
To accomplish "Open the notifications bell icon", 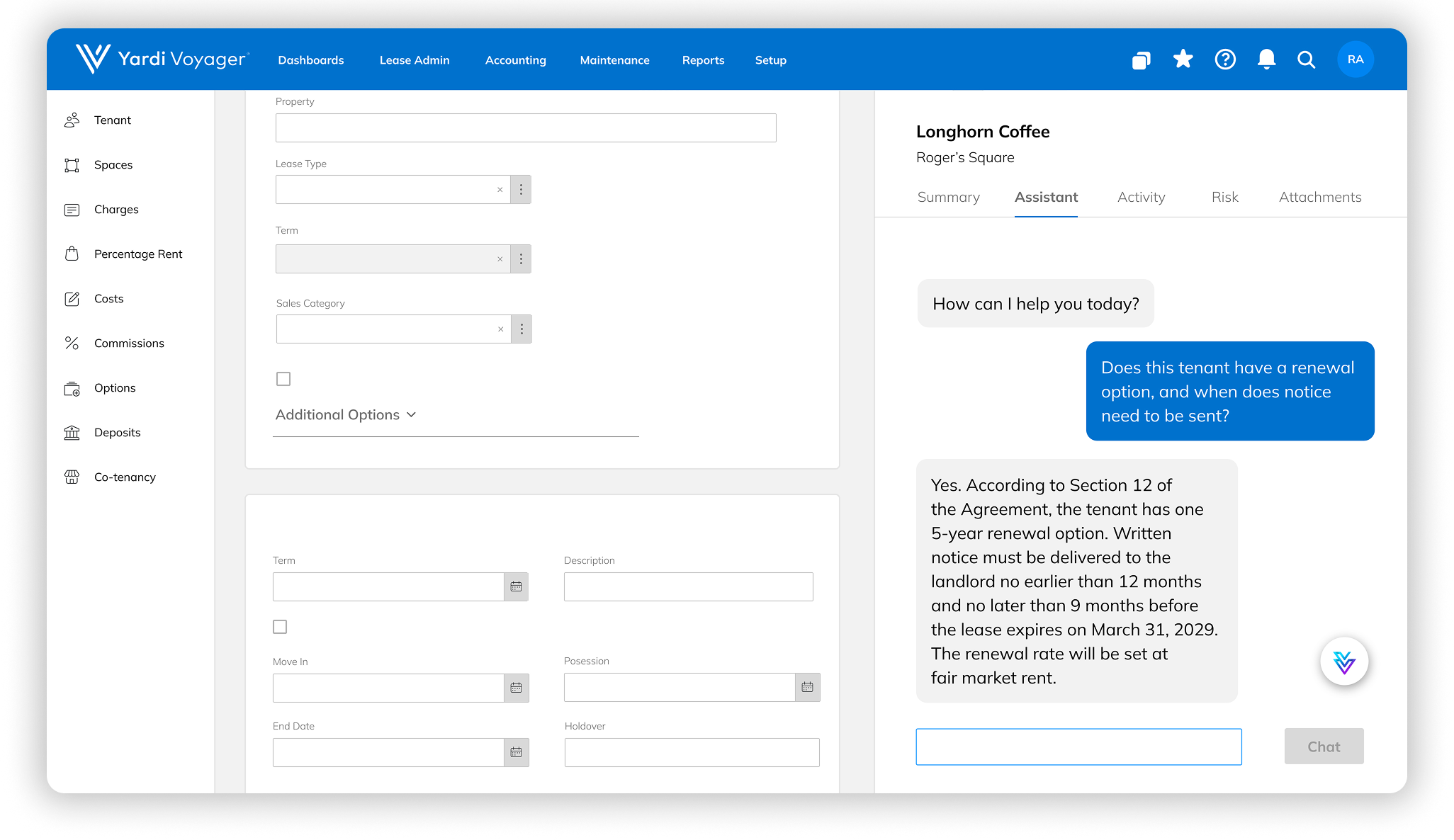I will pos(1266,59).
